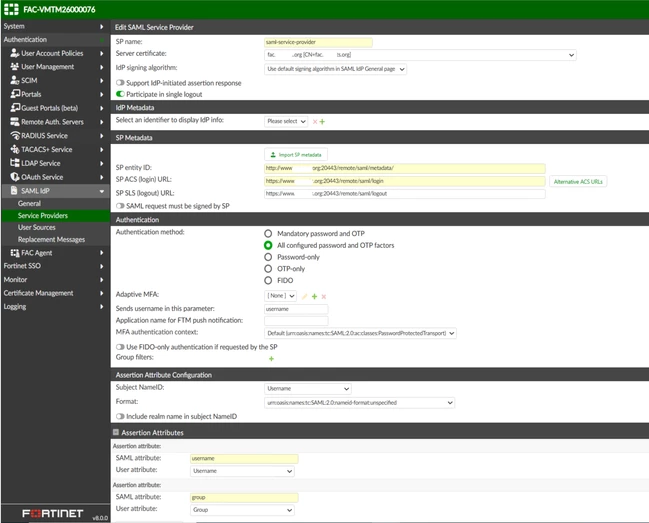Click SP ACS (login) URL field
Viewport: 649px width, 523px height.
tap(405, 181)
